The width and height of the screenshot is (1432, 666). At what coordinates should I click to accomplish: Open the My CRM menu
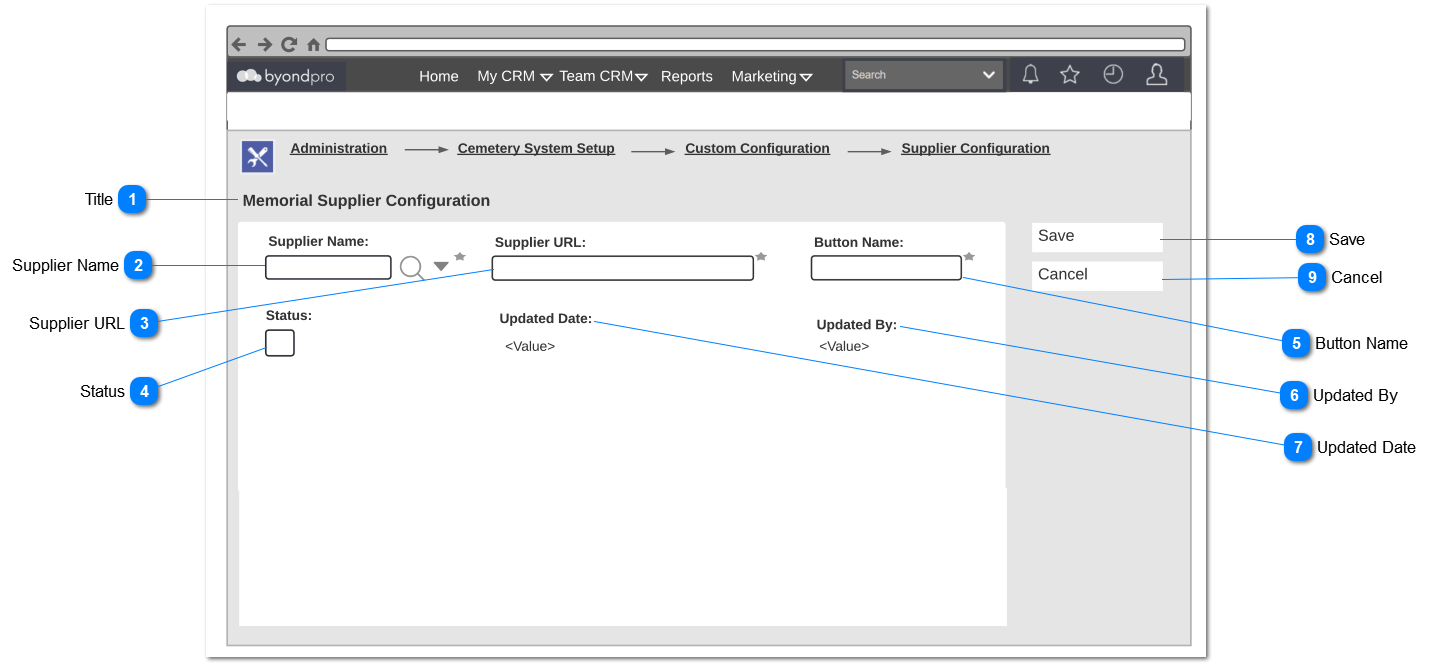[506, 76]
